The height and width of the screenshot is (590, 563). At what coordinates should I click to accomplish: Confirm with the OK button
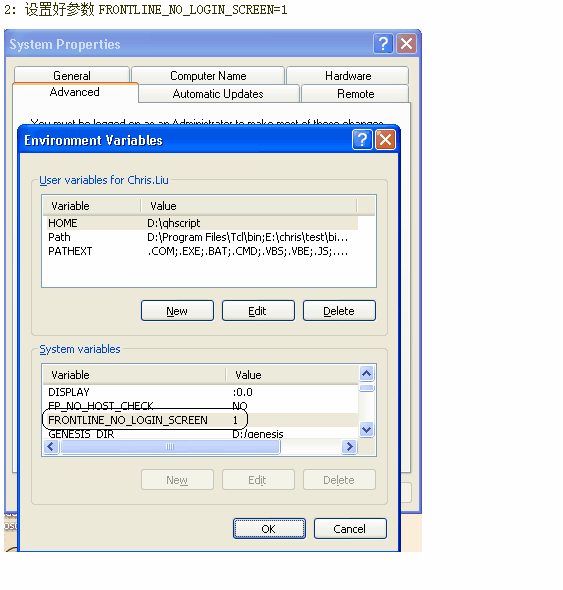[x=269, y=529]
